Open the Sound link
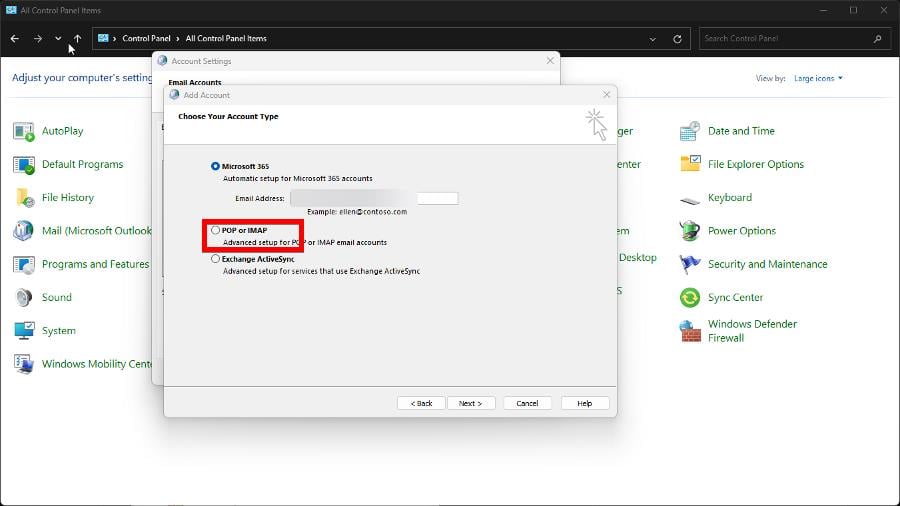The width and height of the screenshot is (900, 506). [x=57, y=297]
